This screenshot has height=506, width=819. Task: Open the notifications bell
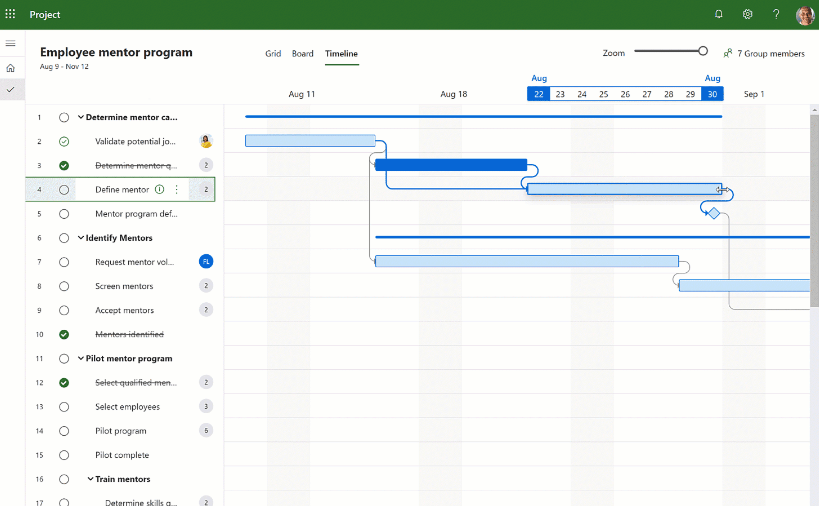coord(719,14)
